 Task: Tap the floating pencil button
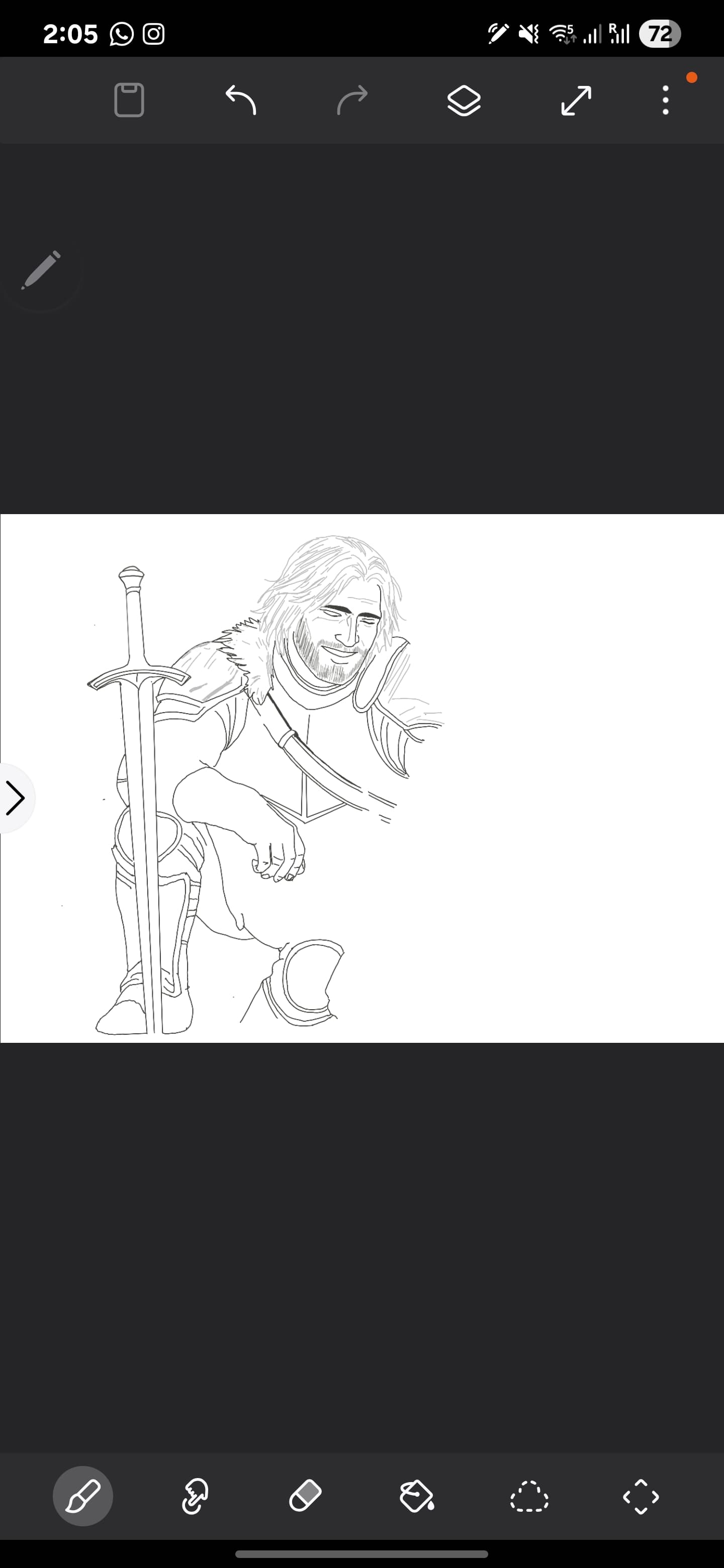point(41,270)
